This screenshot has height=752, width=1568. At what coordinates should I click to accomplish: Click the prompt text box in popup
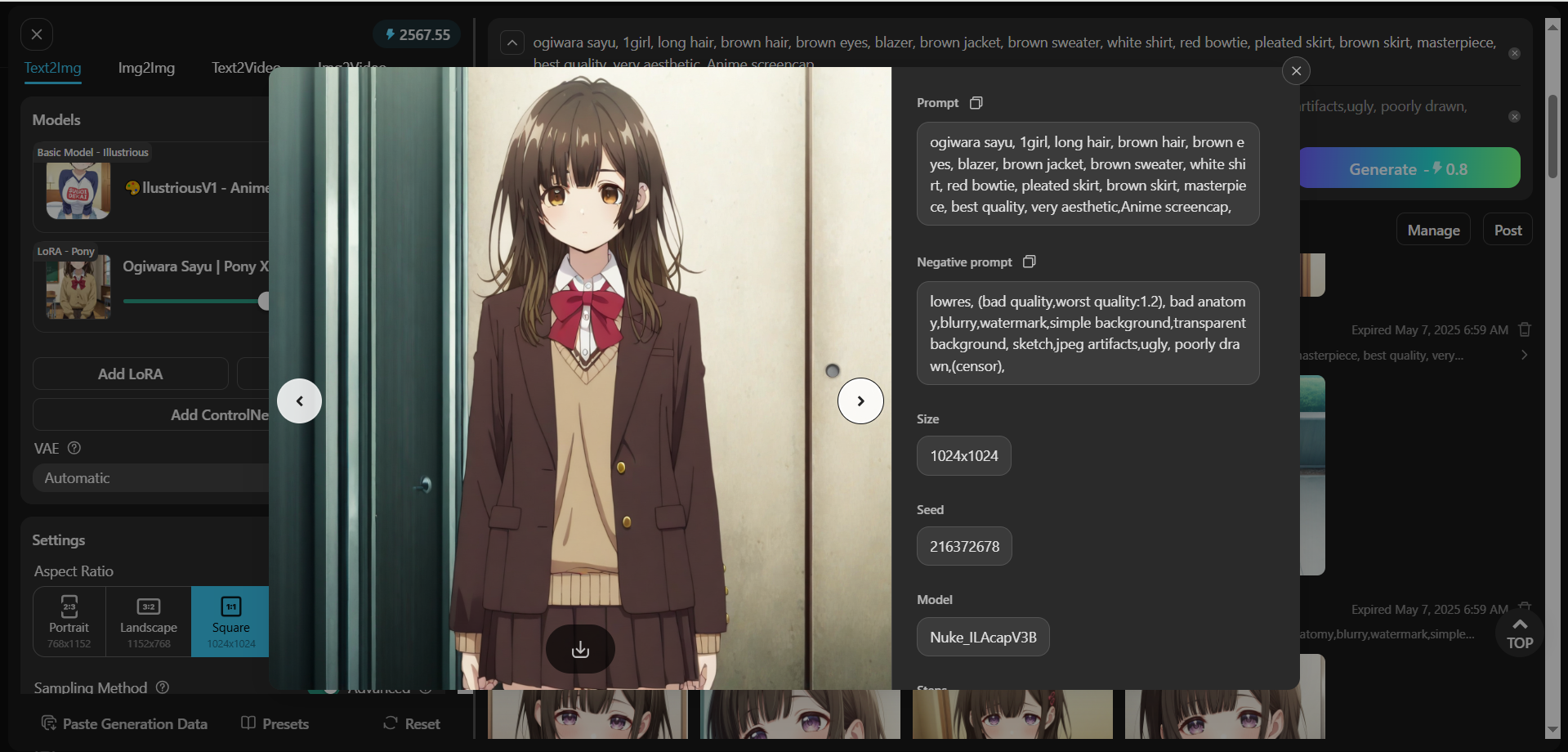(x=1088, y=174)
